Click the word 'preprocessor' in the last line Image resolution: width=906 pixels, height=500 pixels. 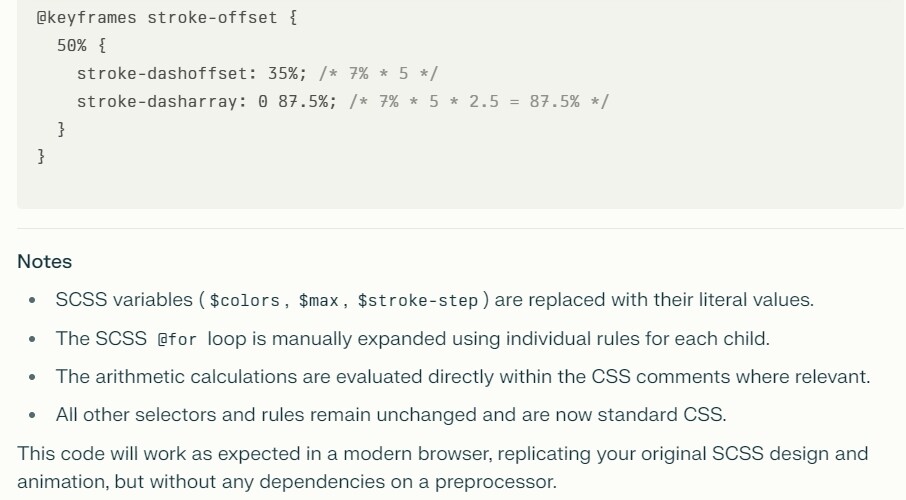pyautogui.click(x=495, y=482)
